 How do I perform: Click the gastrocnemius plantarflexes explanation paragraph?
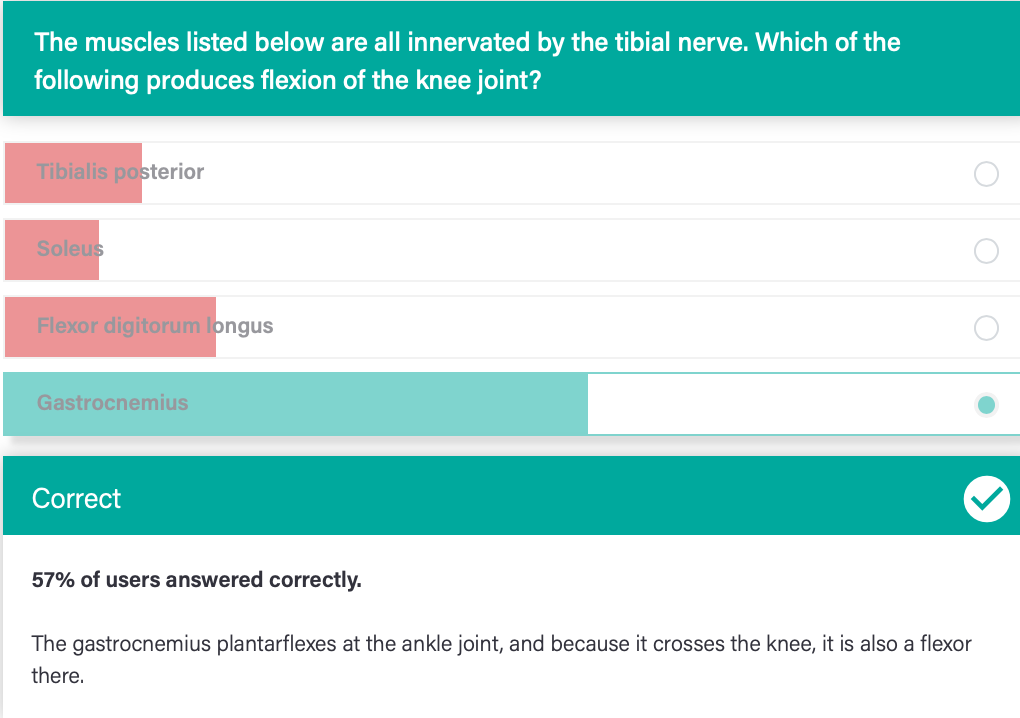pos(501,659)
